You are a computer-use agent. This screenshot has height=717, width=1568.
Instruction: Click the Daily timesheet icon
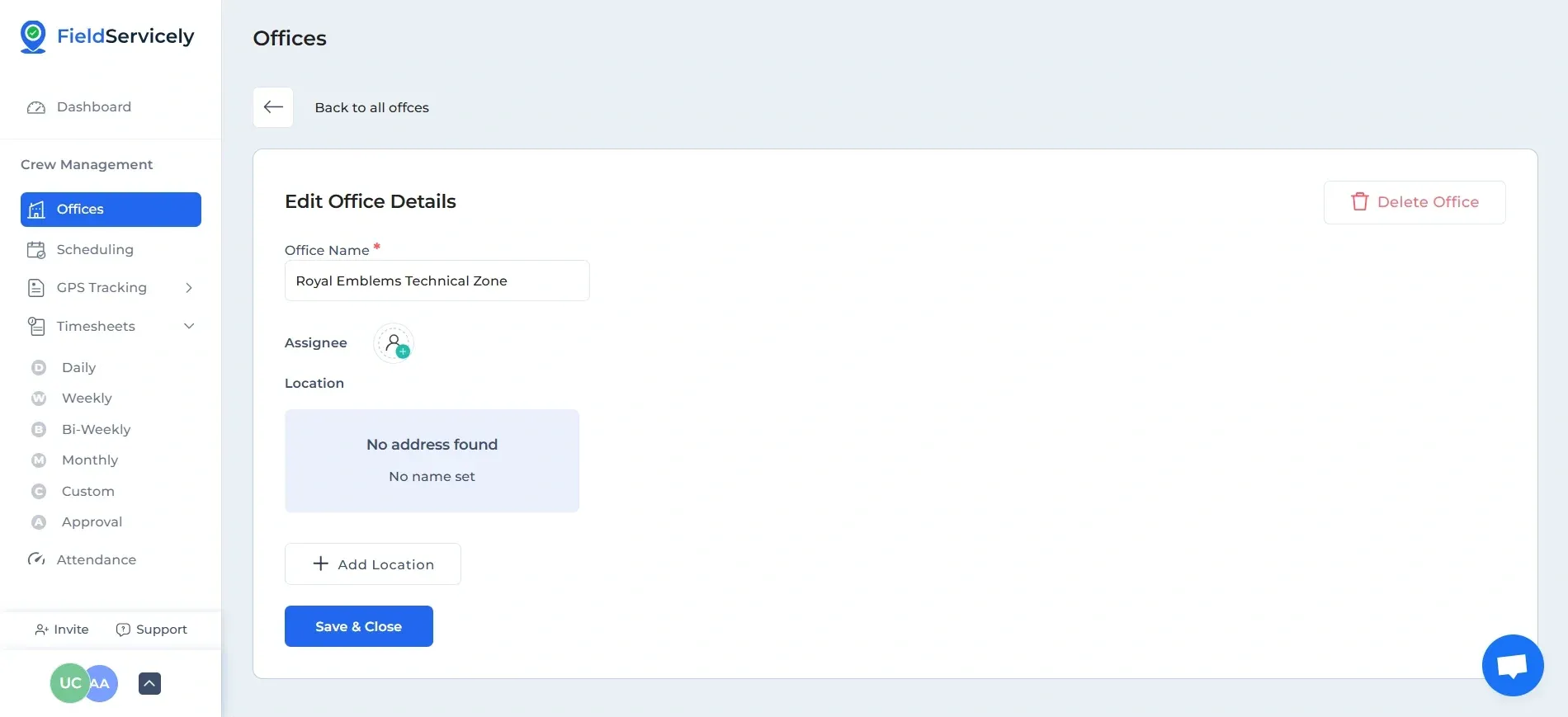click(39, 368)
